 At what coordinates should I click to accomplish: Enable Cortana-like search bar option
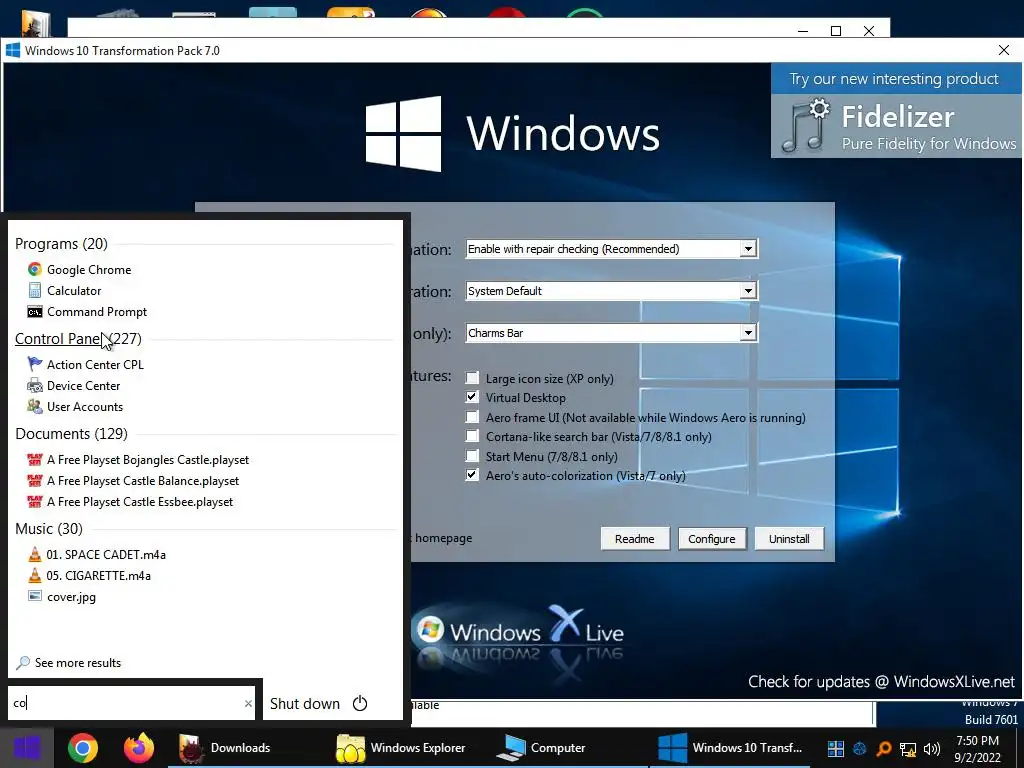click(x=472, y=436)
